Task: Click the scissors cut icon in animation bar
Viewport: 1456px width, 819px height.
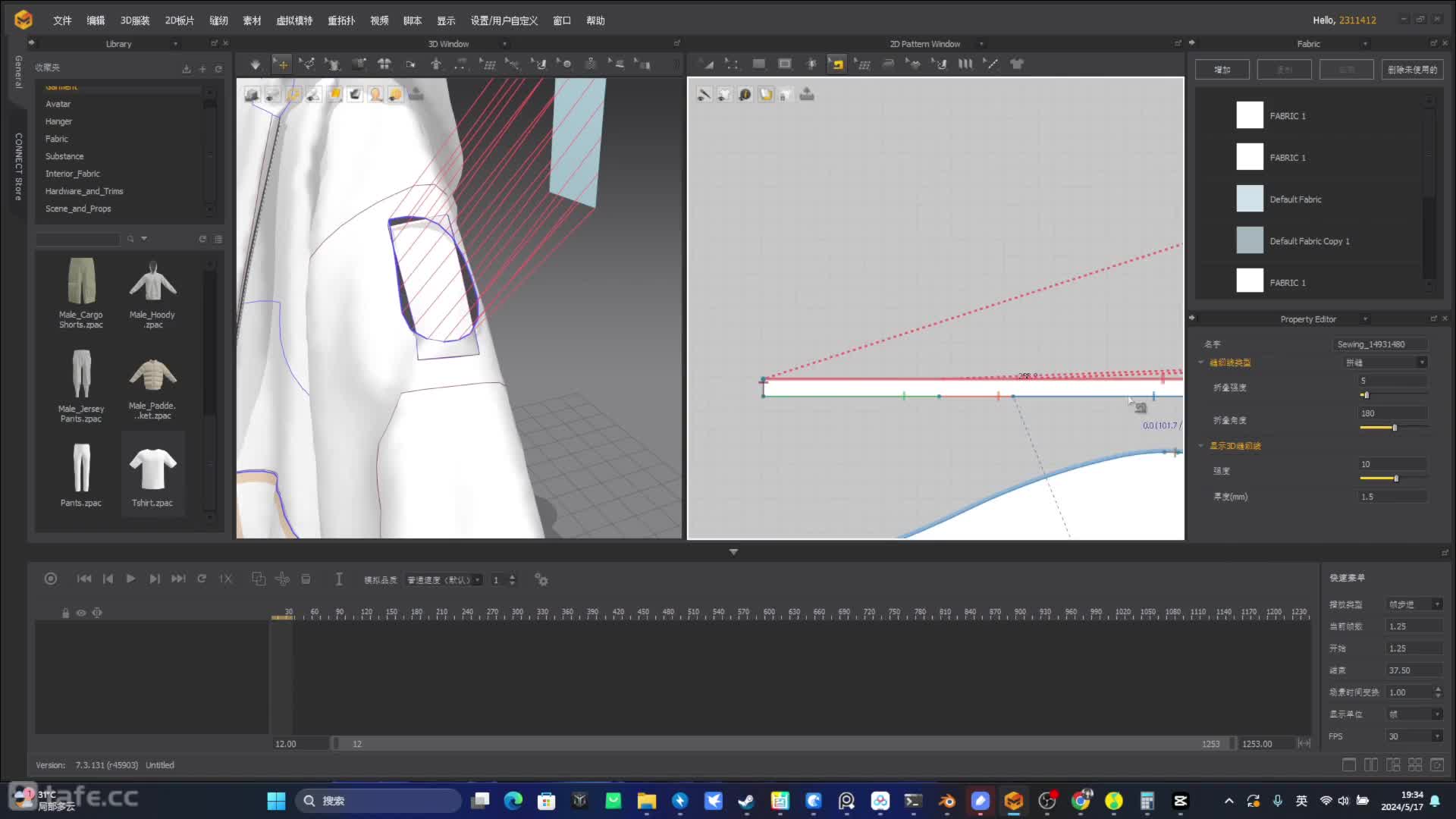Action: pos(282,579)
